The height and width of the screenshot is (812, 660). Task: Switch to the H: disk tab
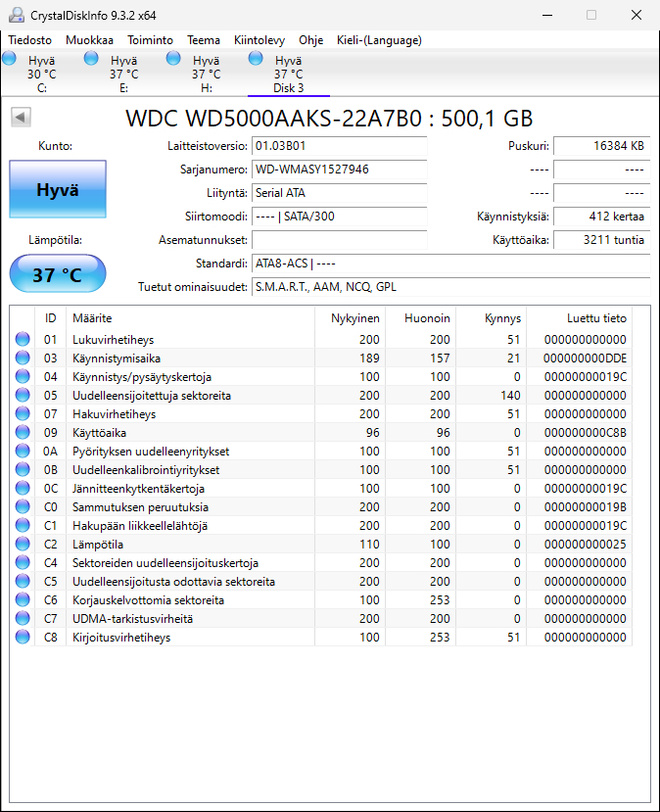point(206,74)
